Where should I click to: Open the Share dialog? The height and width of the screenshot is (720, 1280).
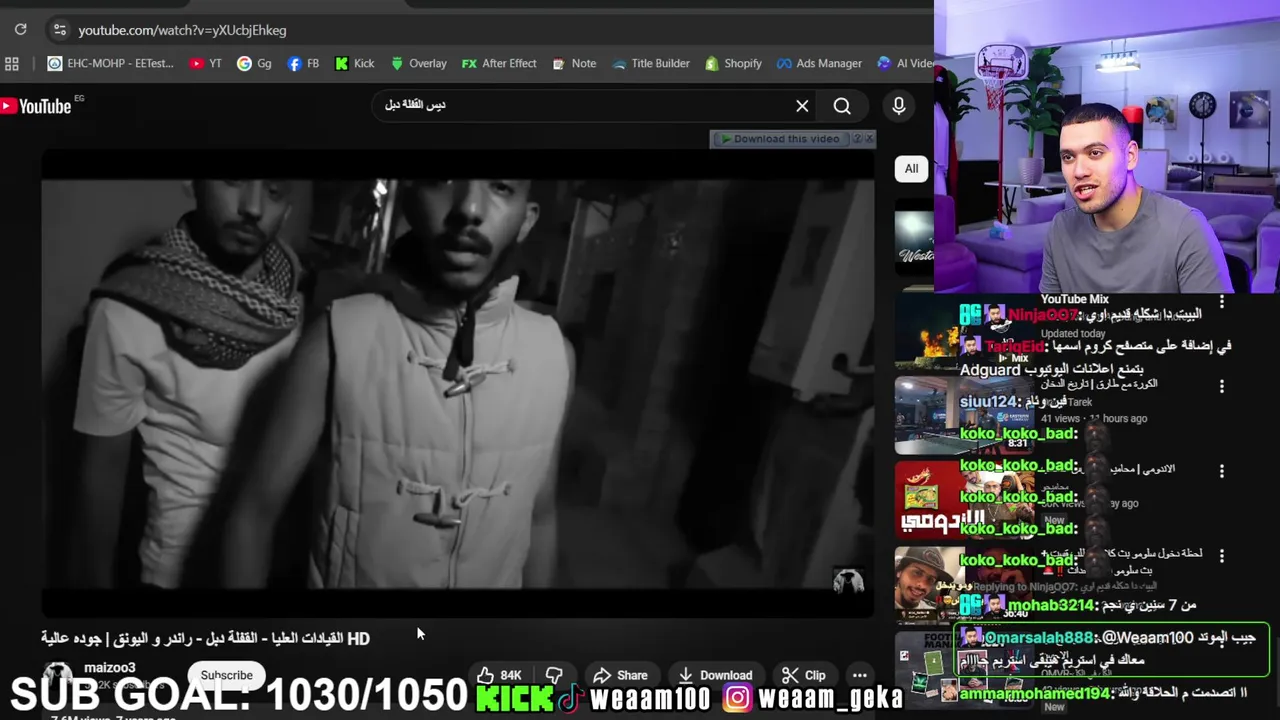coord(620,675)
